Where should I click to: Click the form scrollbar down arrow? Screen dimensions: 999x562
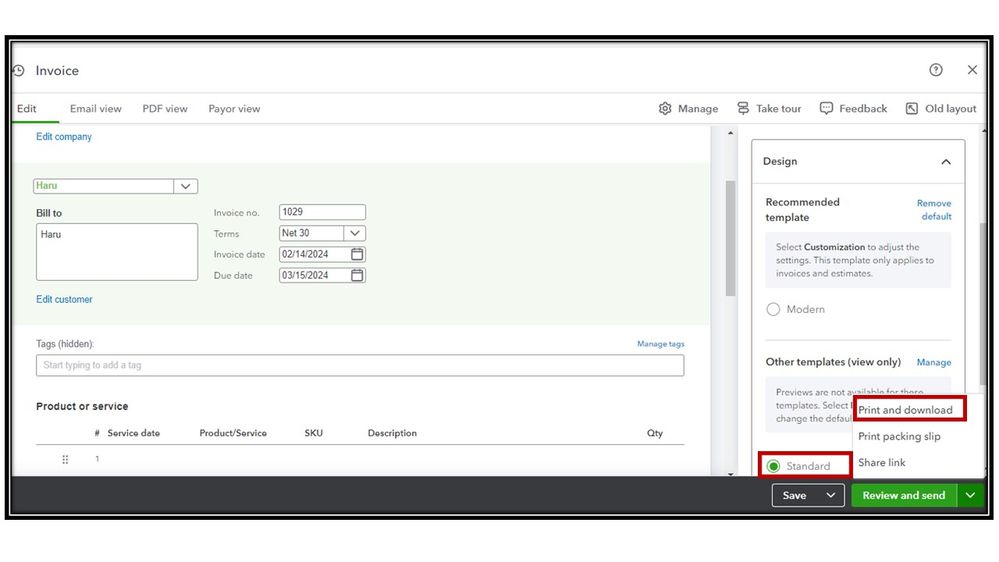coord(730,473)
